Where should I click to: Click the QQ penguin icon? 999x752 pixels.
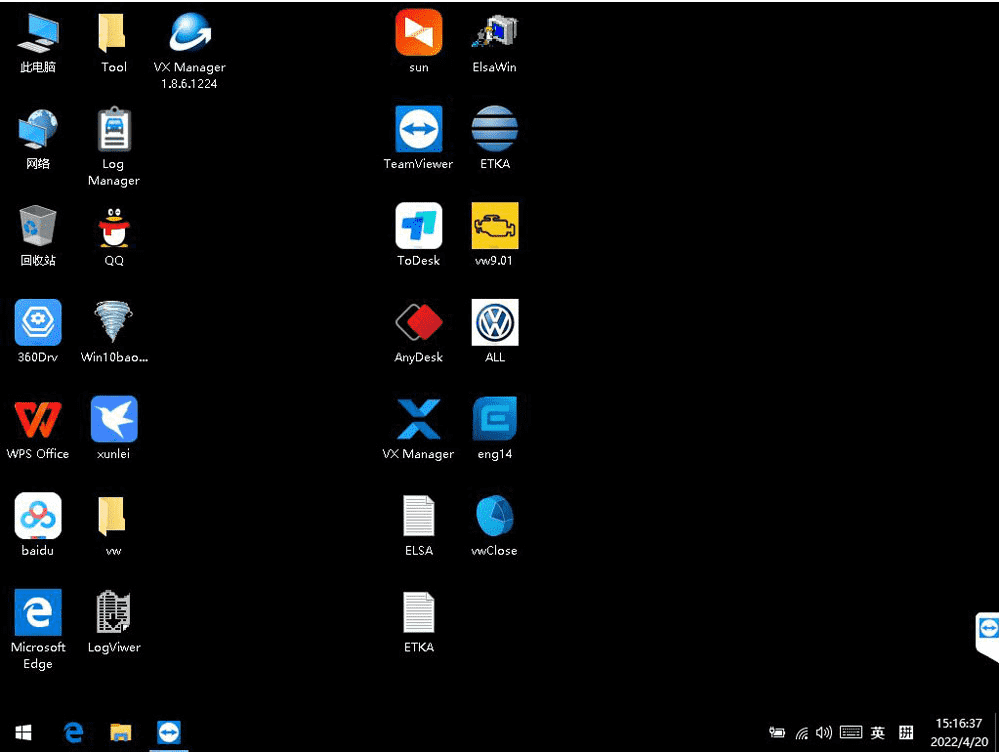pyautogui.click(x=113, y=227)
